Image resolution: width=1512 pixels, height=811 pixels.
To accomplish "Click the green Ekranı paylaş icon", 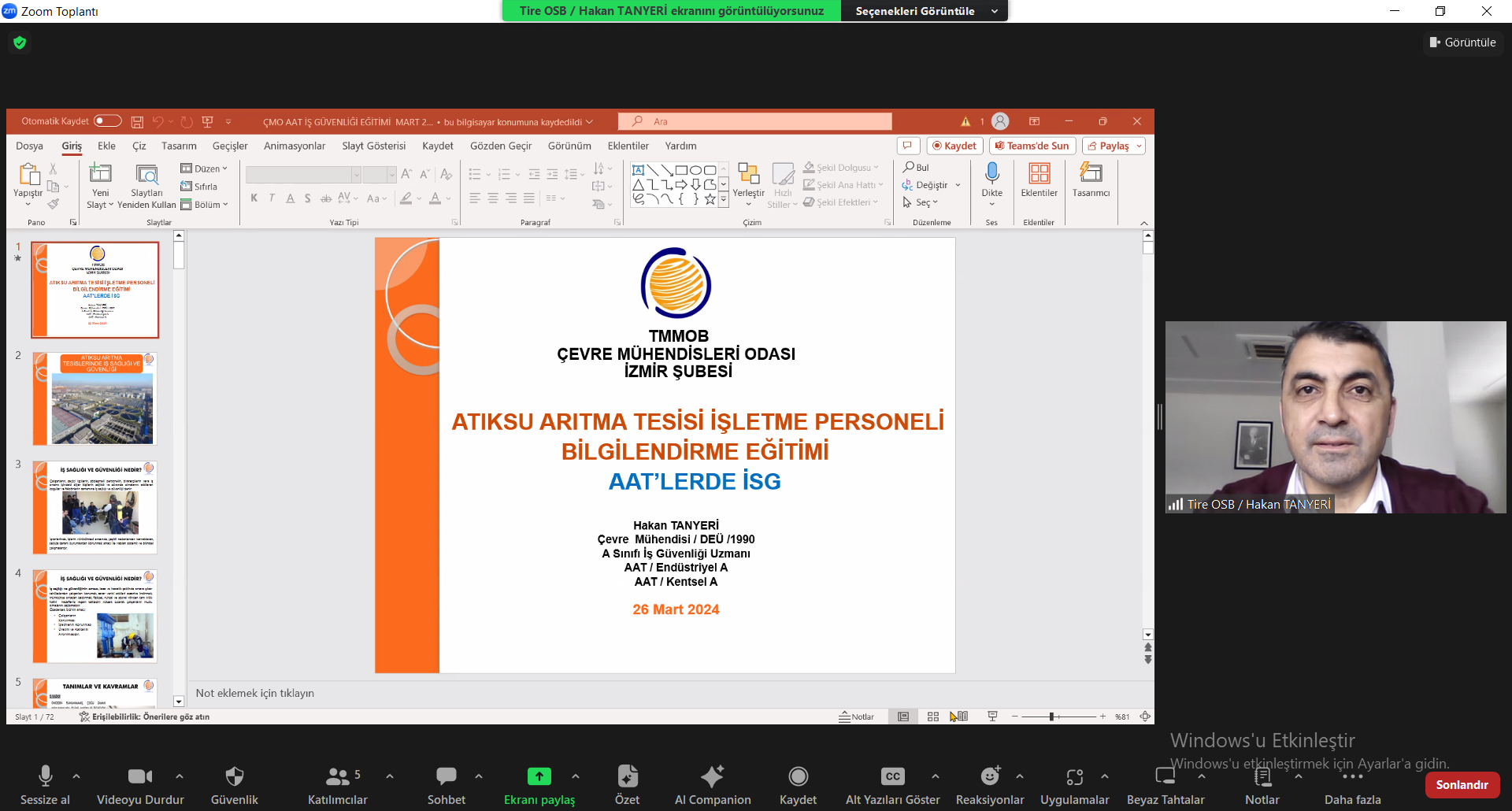I will [x=539, y=776].
